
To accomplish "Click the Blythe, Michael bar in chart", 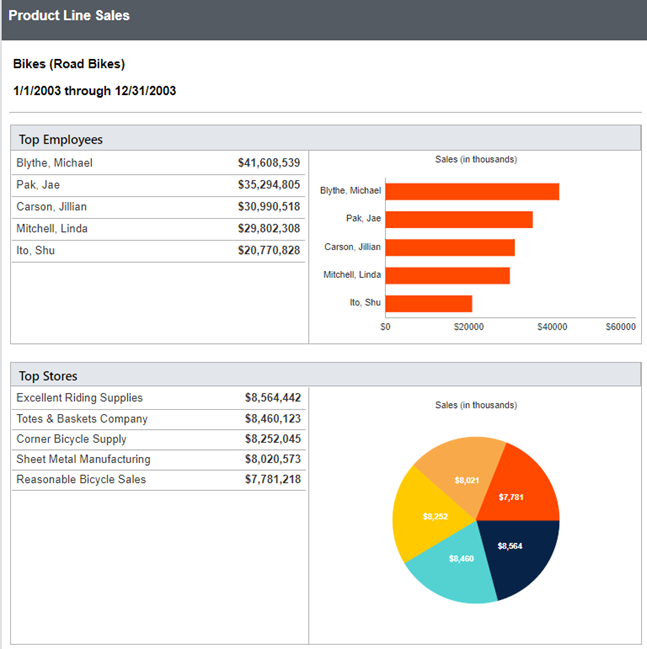I will [472, 191].
